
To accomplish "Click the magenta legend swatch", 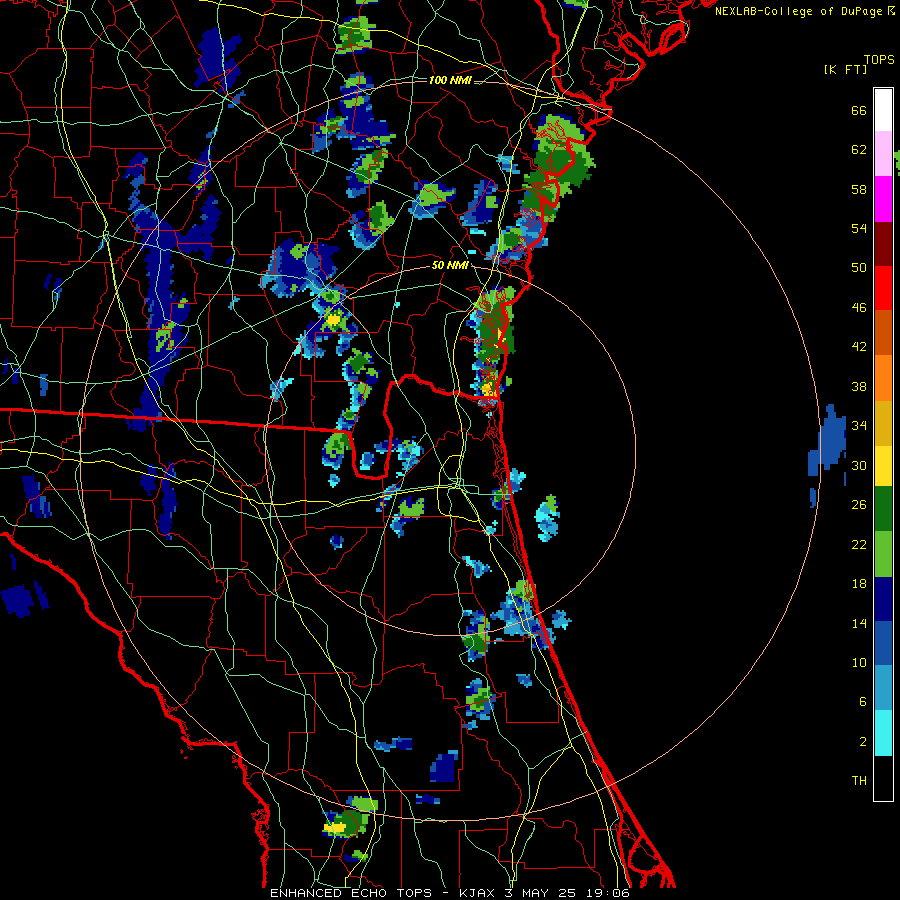I will pos(883,199).
